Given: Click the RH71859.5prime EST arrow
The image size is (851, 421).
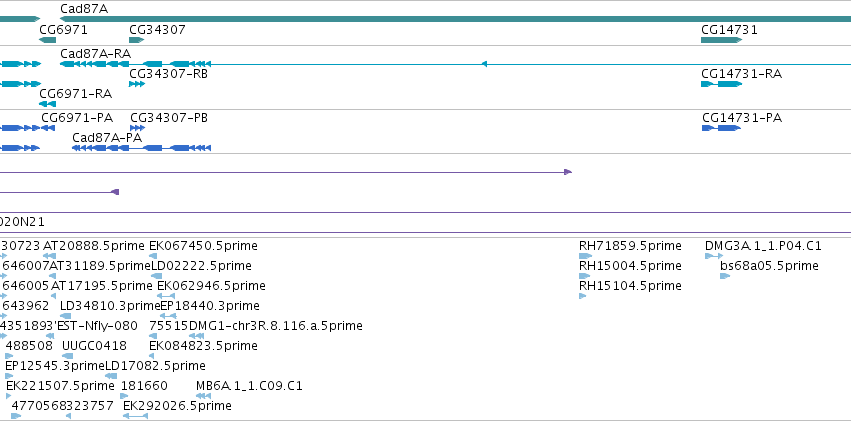Looking at the screenshot, I should (x=586, y=256).
